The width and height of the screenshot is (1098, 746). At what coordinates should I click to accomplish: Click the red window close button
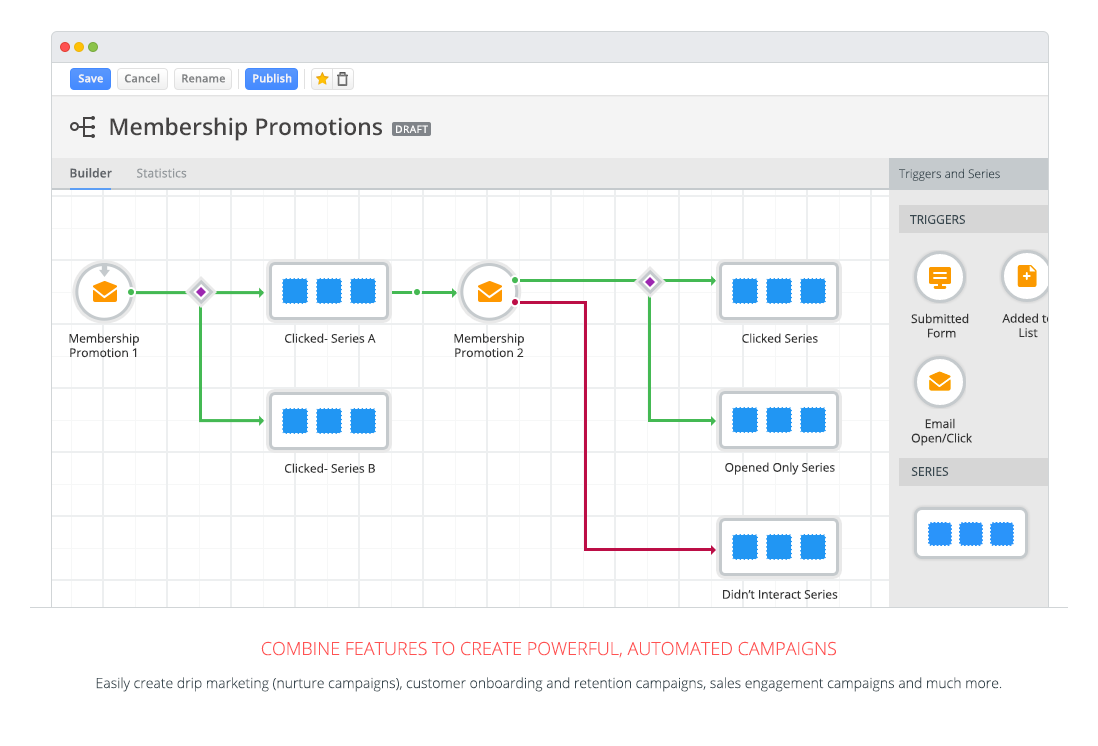coord(65,47)
